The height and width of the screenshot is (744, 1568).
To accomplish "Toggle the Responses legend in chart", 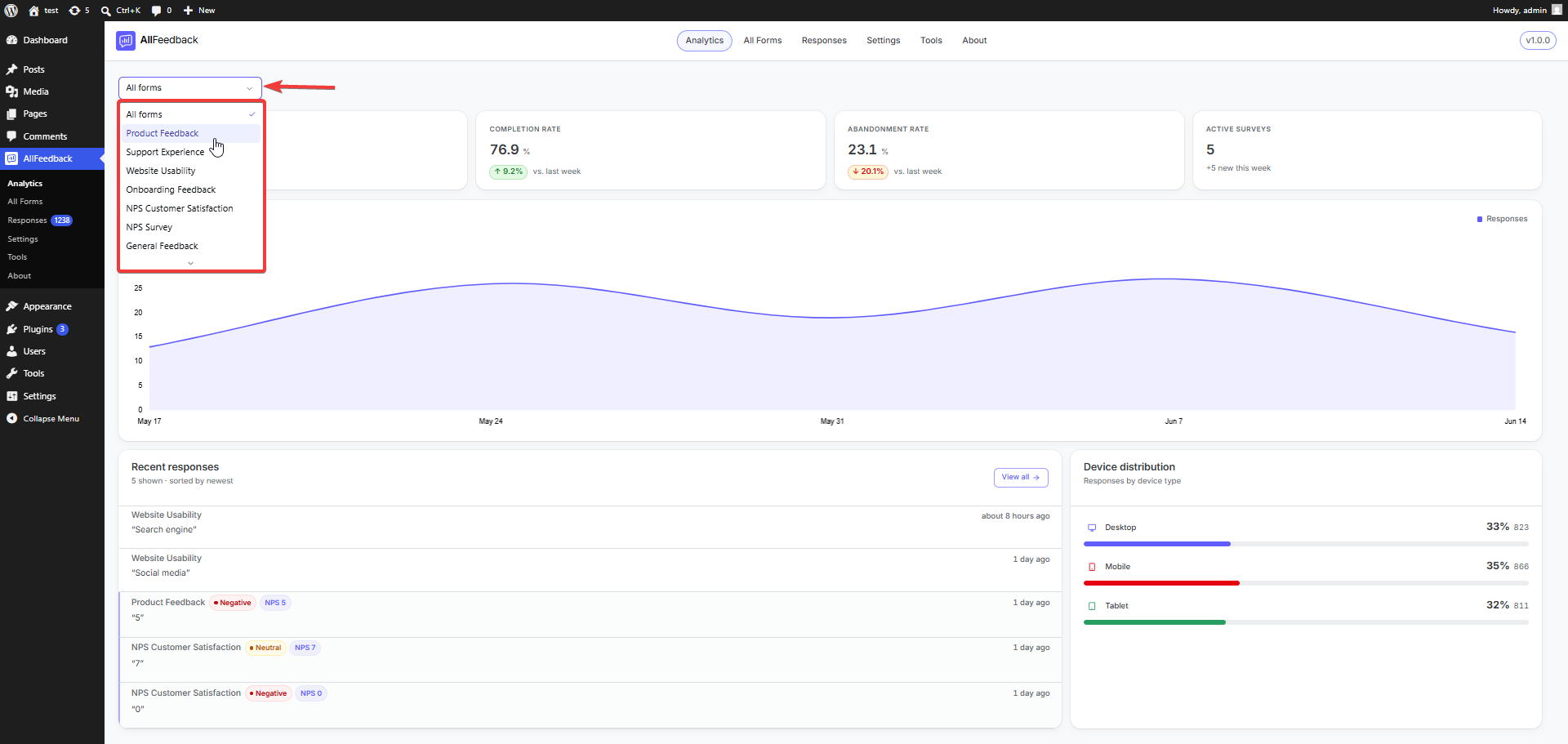I will click(x=1502, y=219).
